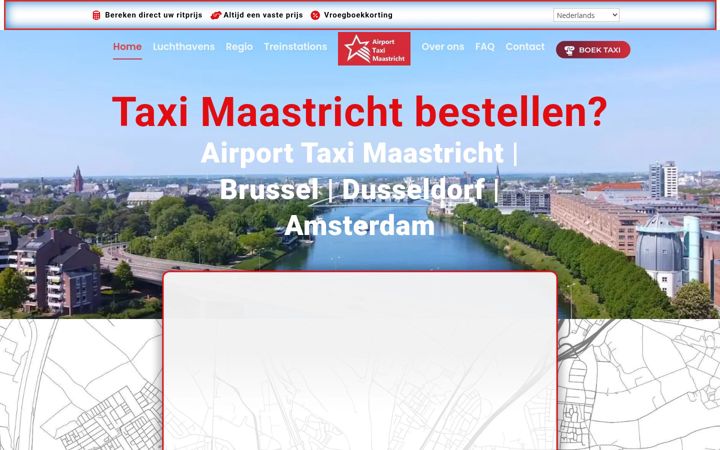Click the Bereken direct uw ritprijs text
The image size is (720, 450).
[x=153, y=15]
